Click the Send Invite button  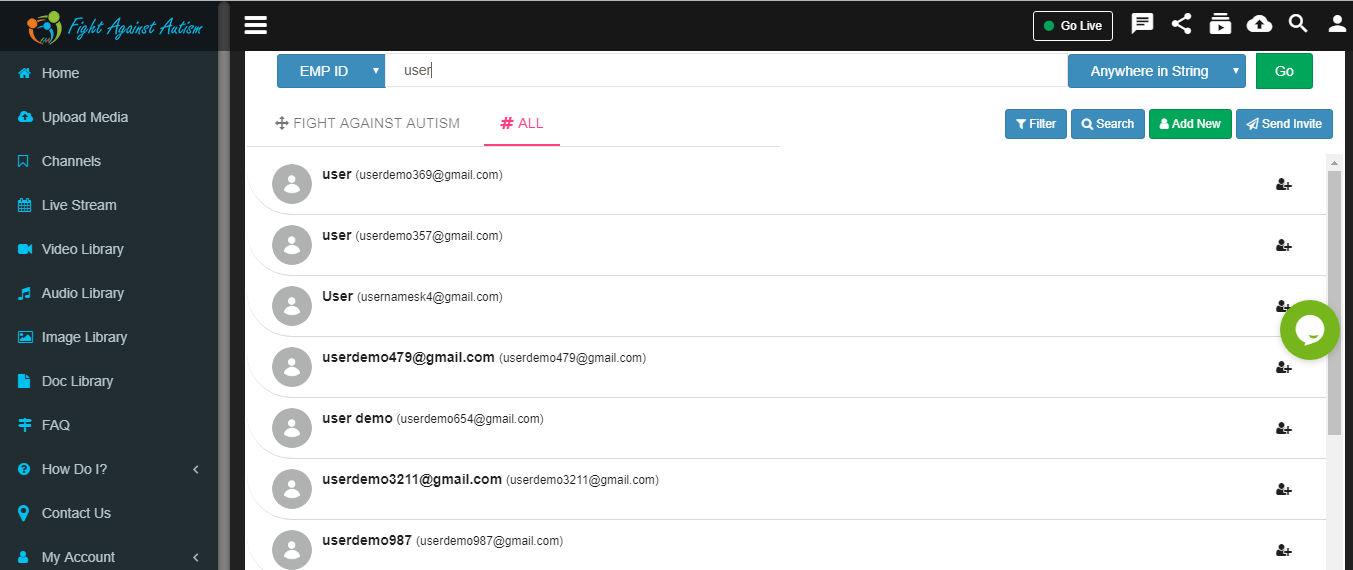[1284, 124]
